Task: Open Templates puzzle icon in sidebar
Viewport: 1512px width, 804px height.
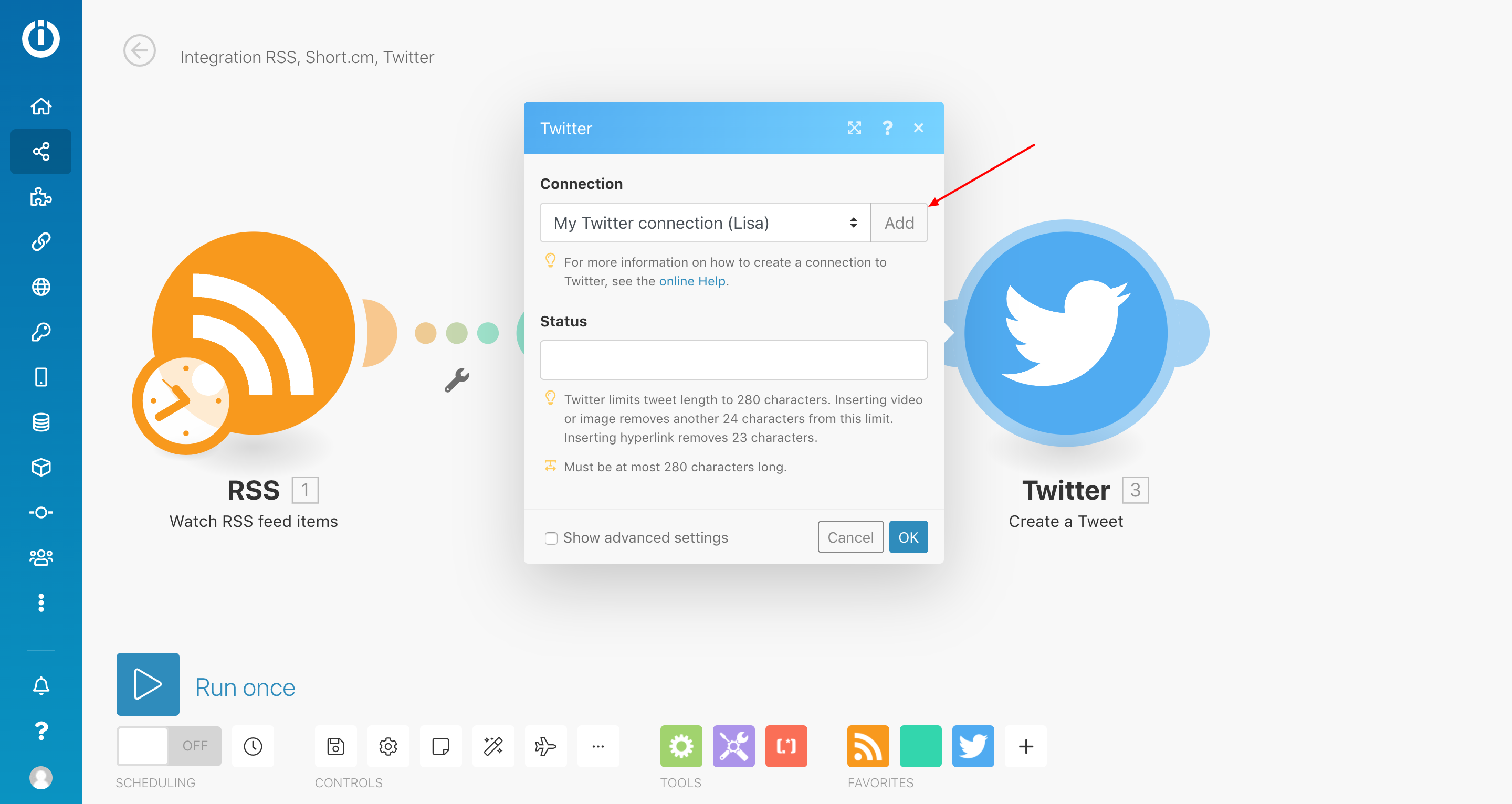Action: pyautogui.click(x=40, y=197)
